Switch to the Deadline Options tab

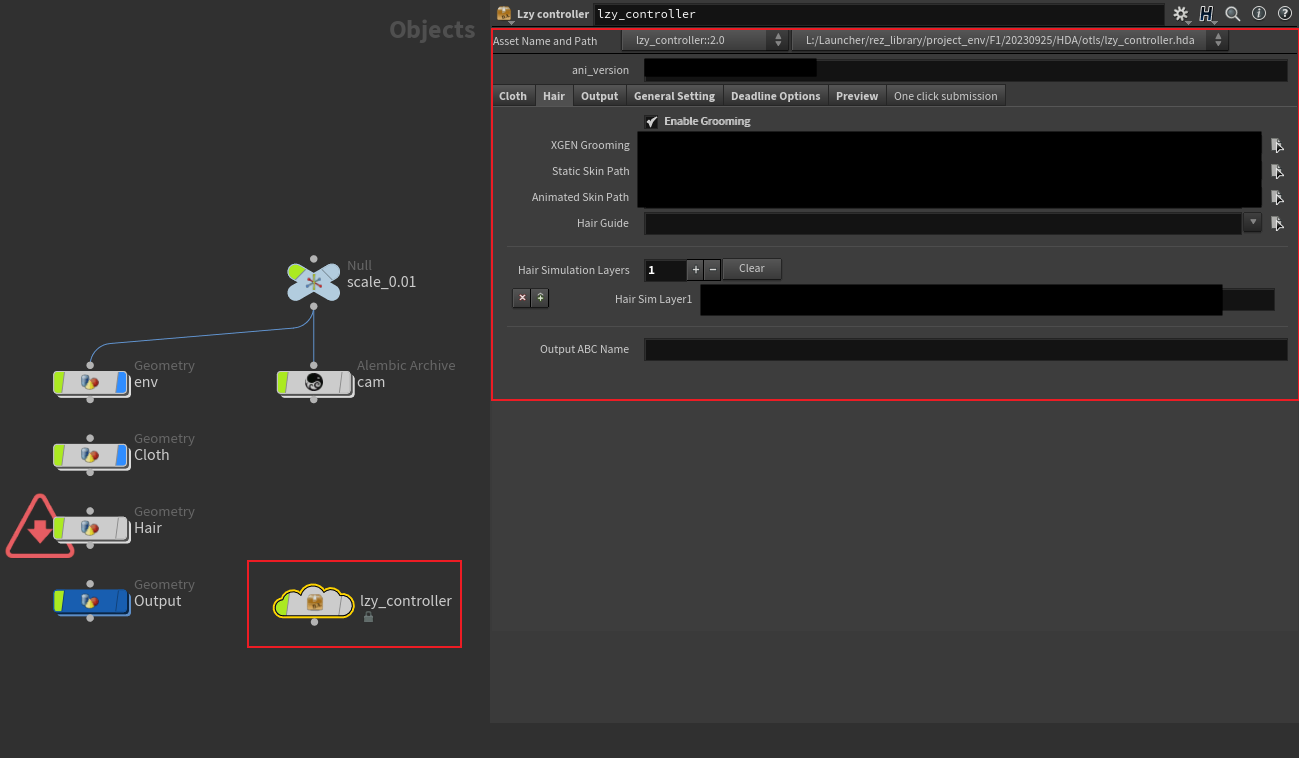pyautogui.click(x=775, y=96)
